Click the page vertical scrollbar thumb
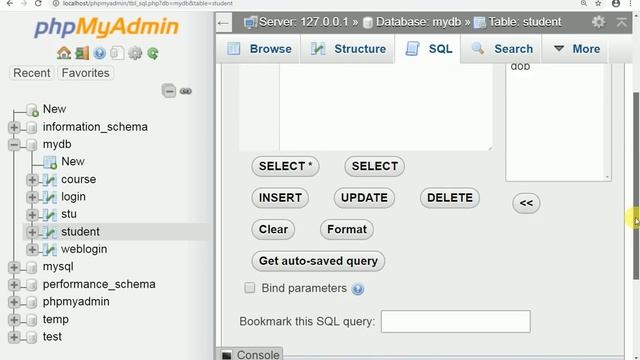 pos(636,186)
